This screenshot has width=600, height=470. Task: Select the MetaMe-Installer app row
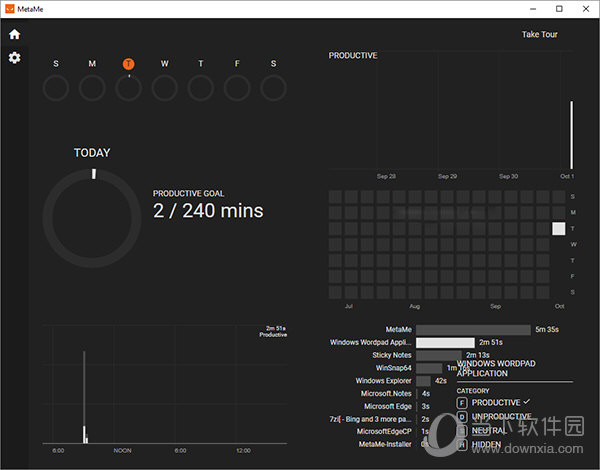(393, 444)
